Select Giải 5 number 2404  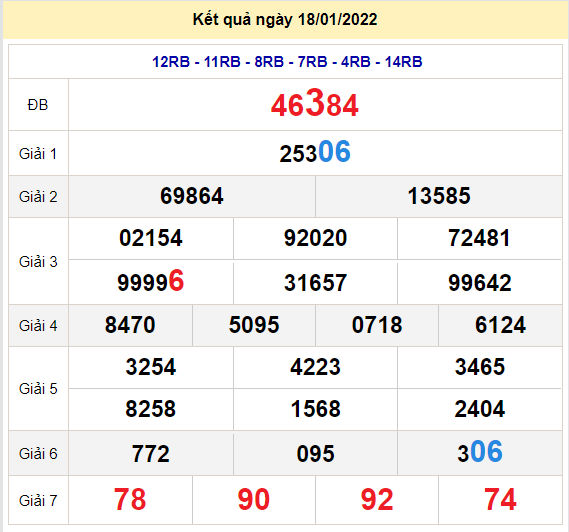(479, 409)
